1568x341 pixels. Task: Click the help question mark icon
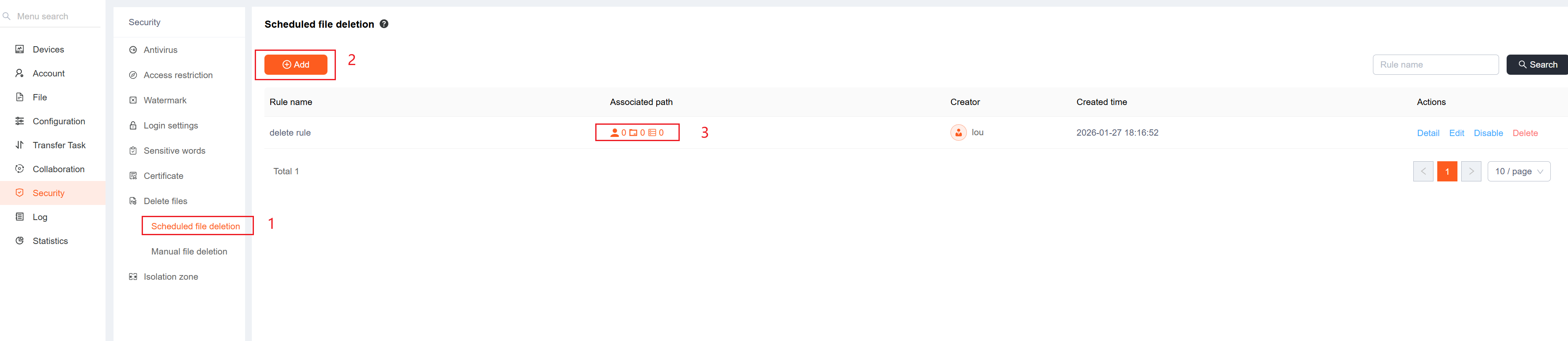[x=384, y=24]
